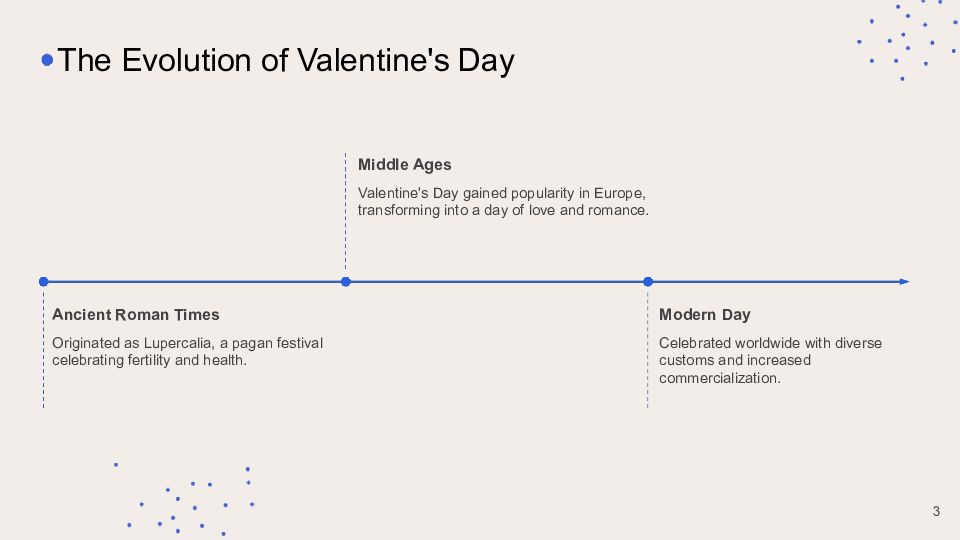The width and height of the screenshot is (960, 540).
Task: Select the Middle Ages timeline marker dot
Action: tap(346, 282)
